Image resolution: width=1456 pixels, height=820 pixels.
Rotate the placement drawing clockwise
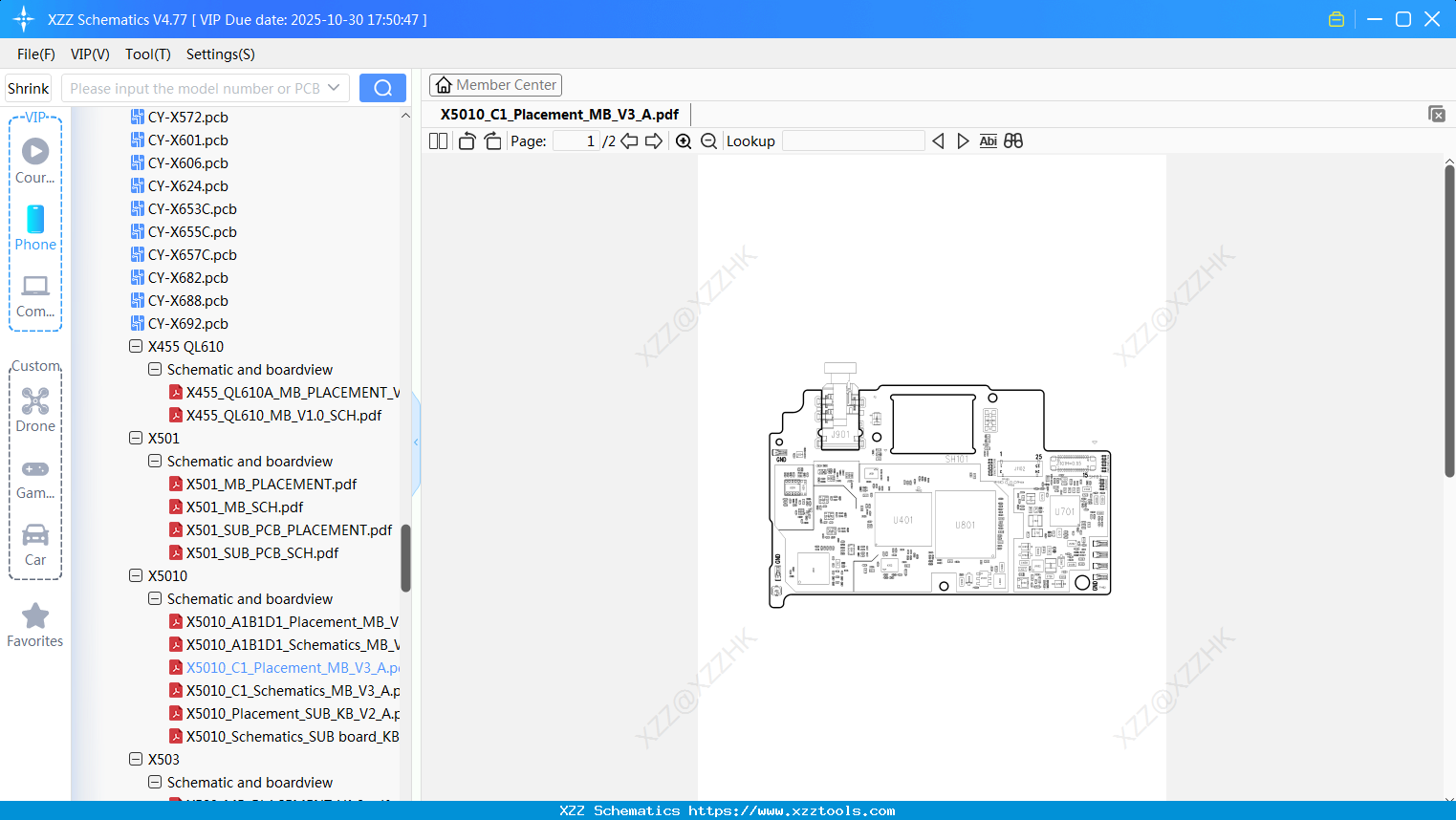[x=491, y=140]
